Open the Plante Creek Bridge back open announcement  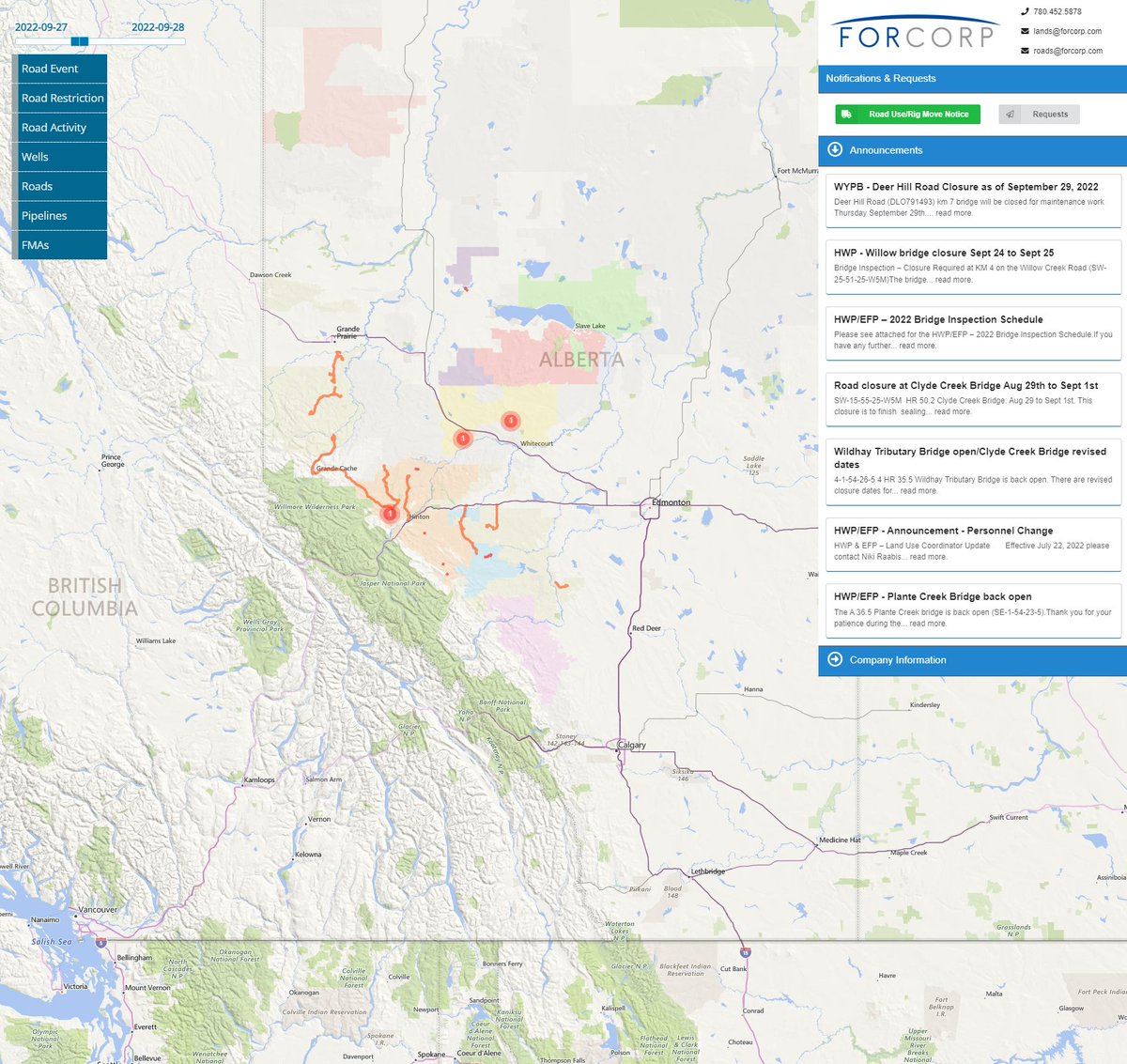click(973, 609)
